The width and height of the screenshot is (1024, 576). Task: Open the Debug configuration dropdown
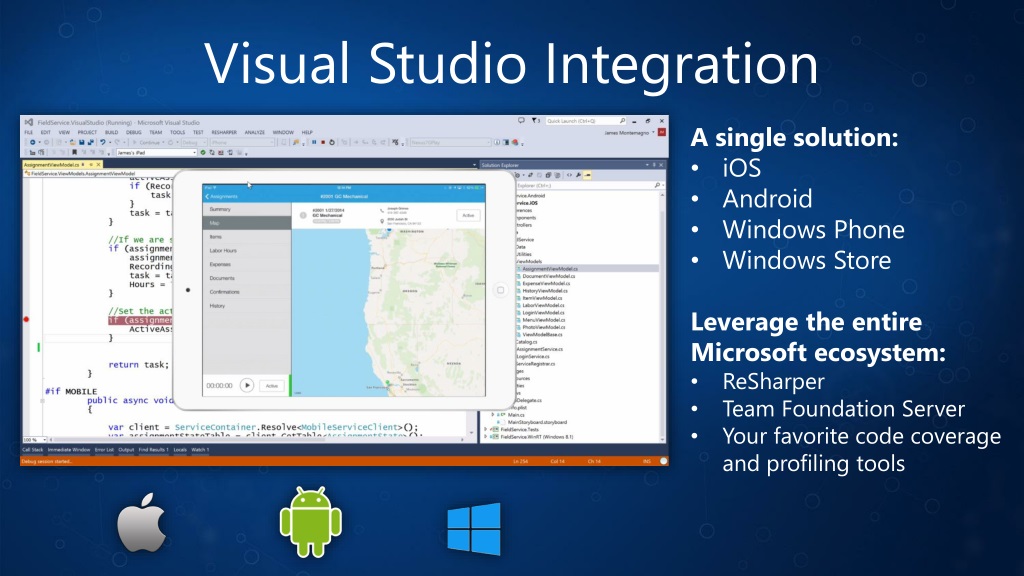[x=194, y=142]
